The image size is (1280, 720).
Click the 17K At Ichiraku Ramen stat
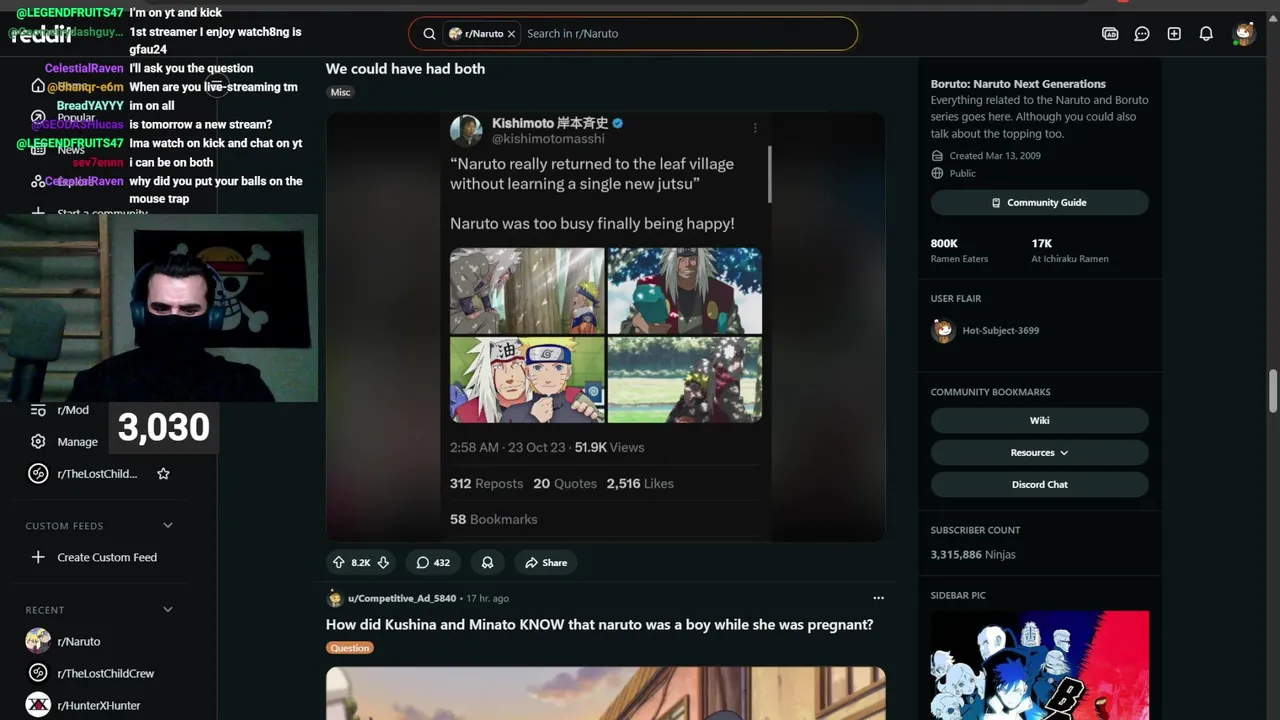[x=1070, y=250]
